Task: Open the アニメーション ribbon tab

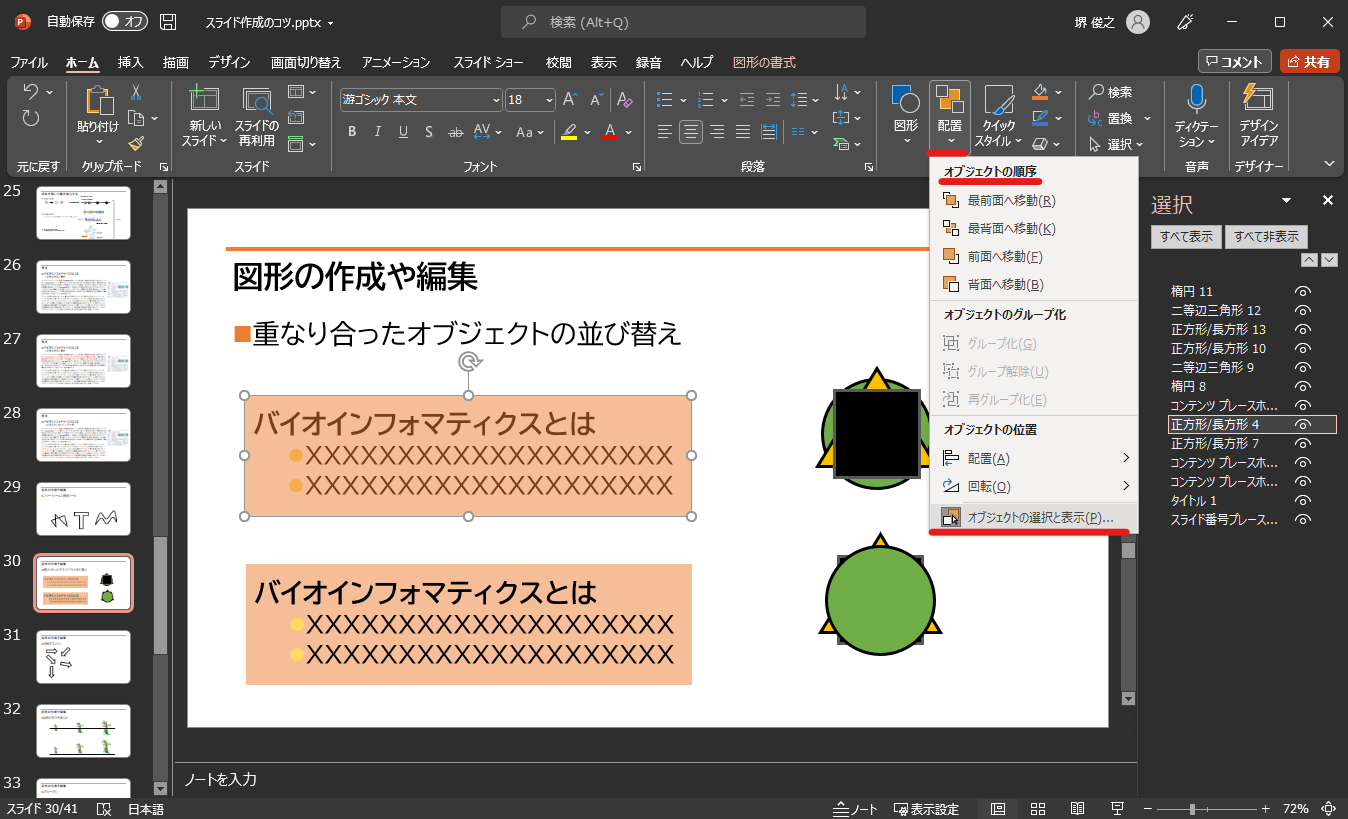Action: 396,62
